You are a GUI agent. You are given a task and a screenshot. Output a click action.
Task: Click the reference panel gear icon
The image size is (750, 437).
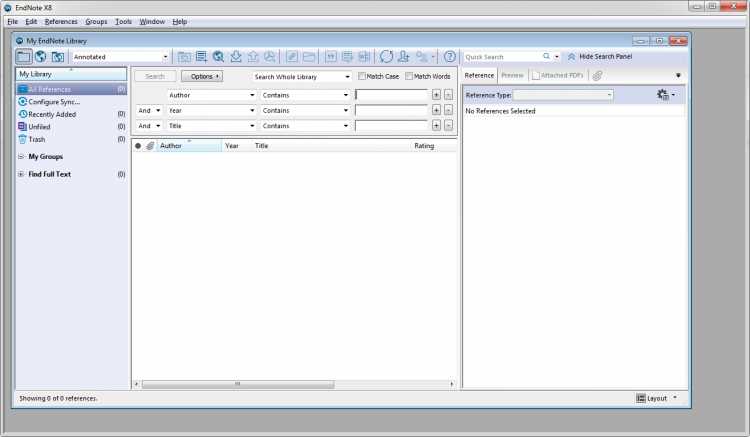click(x=662, y=95)
